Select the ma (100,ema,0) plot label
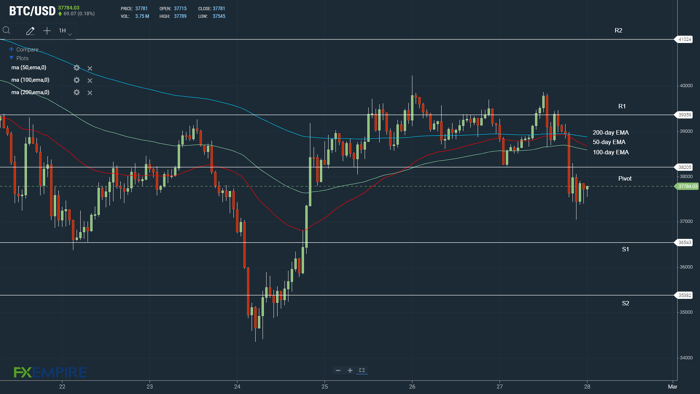 click(x=30, y=80)
